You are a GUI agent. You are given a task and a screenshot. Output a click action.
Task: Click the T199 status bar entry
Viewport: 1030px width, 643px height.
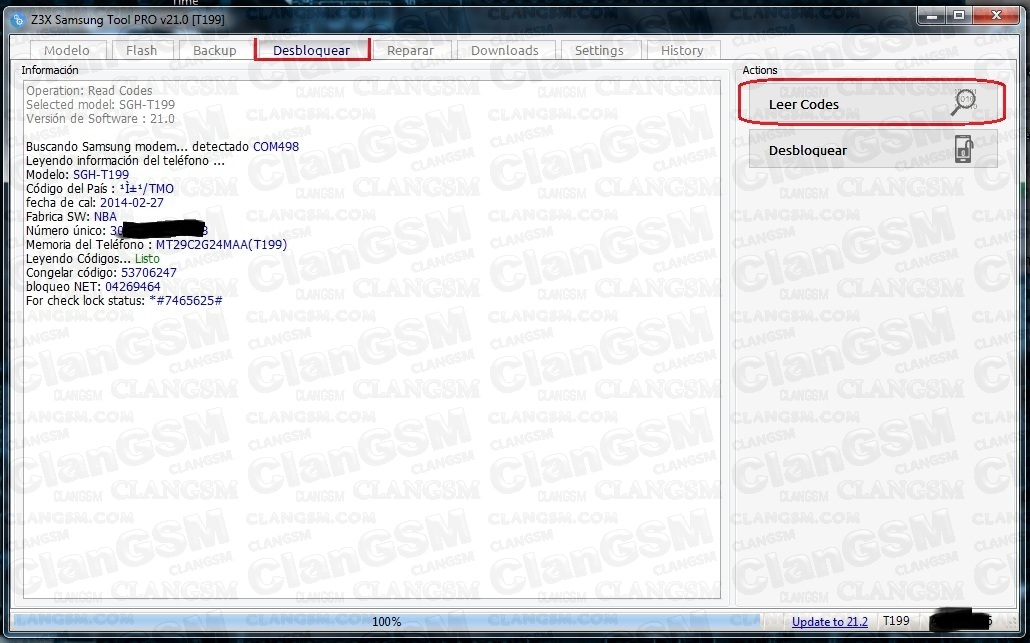tap(896, 621)
